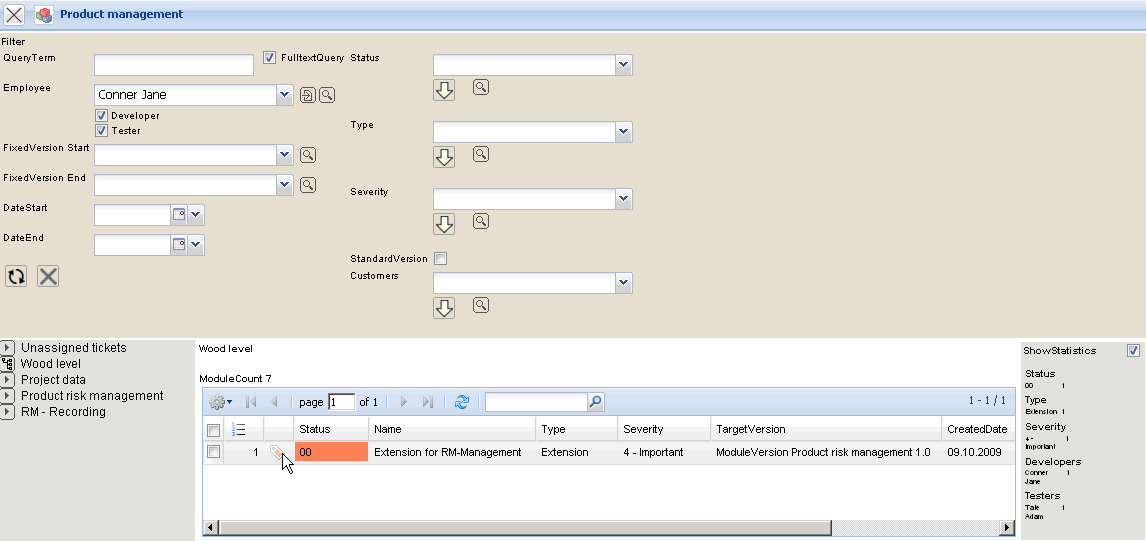The height and width of the screenshot is (541, 1146).
Task: Sort by the Severity column header
Action: coord(643,429)
